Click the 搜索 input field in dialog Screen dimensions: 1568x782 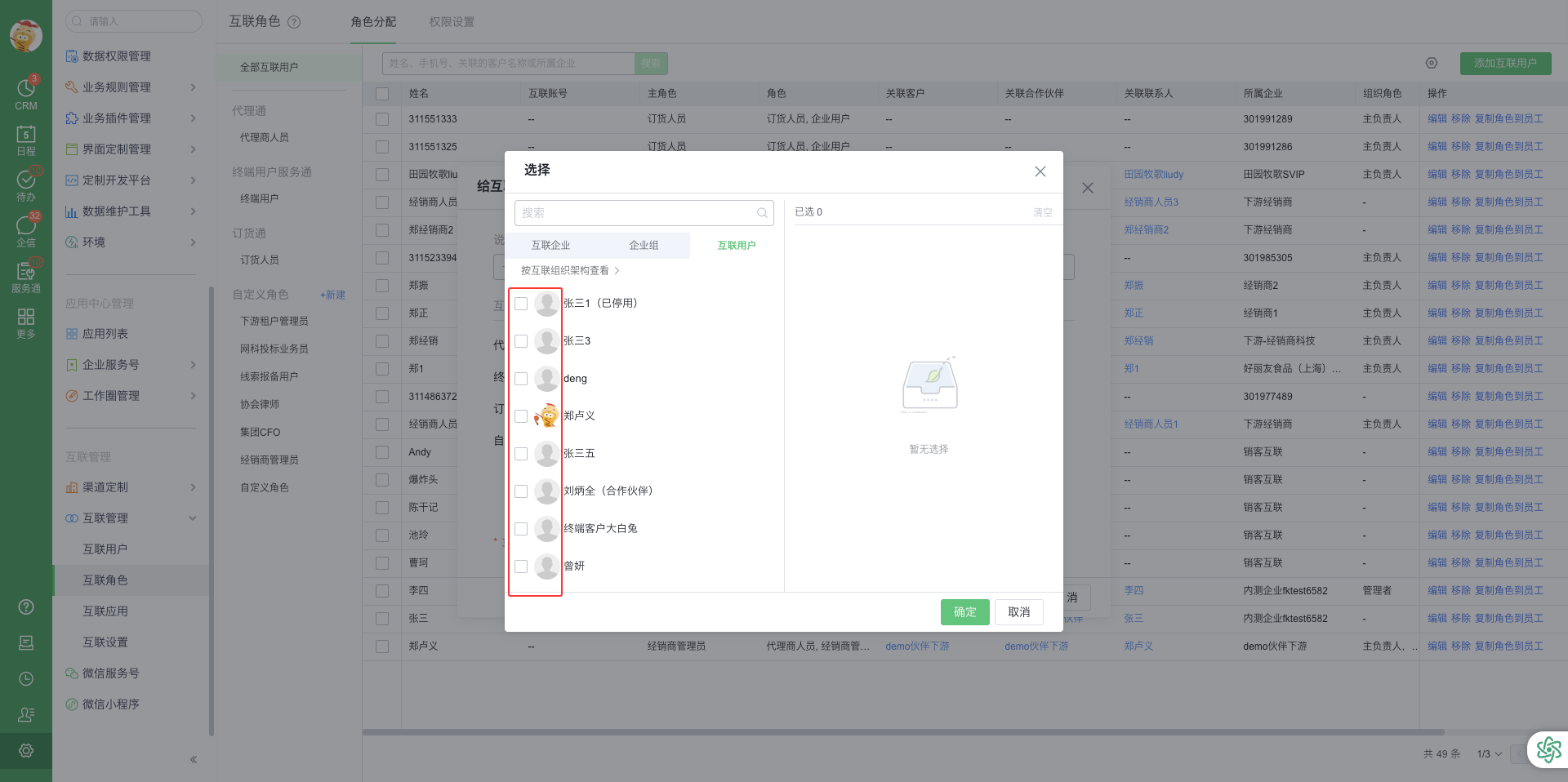[x=637, y=213]
